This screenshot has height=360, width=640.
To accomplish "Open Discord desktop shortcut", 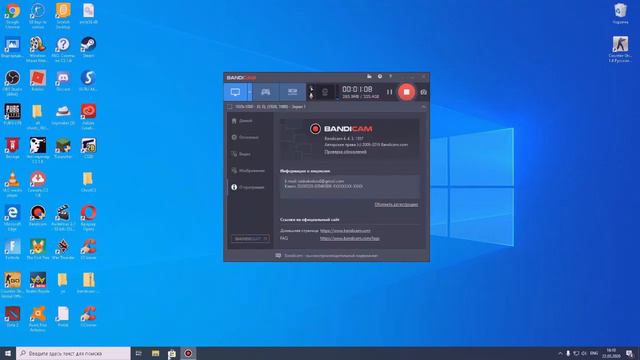I will point(63,80).
